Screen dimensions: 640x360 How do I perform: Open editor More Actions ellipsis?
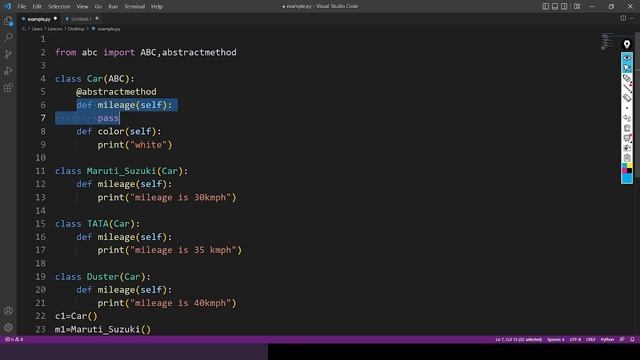[632, 18]
